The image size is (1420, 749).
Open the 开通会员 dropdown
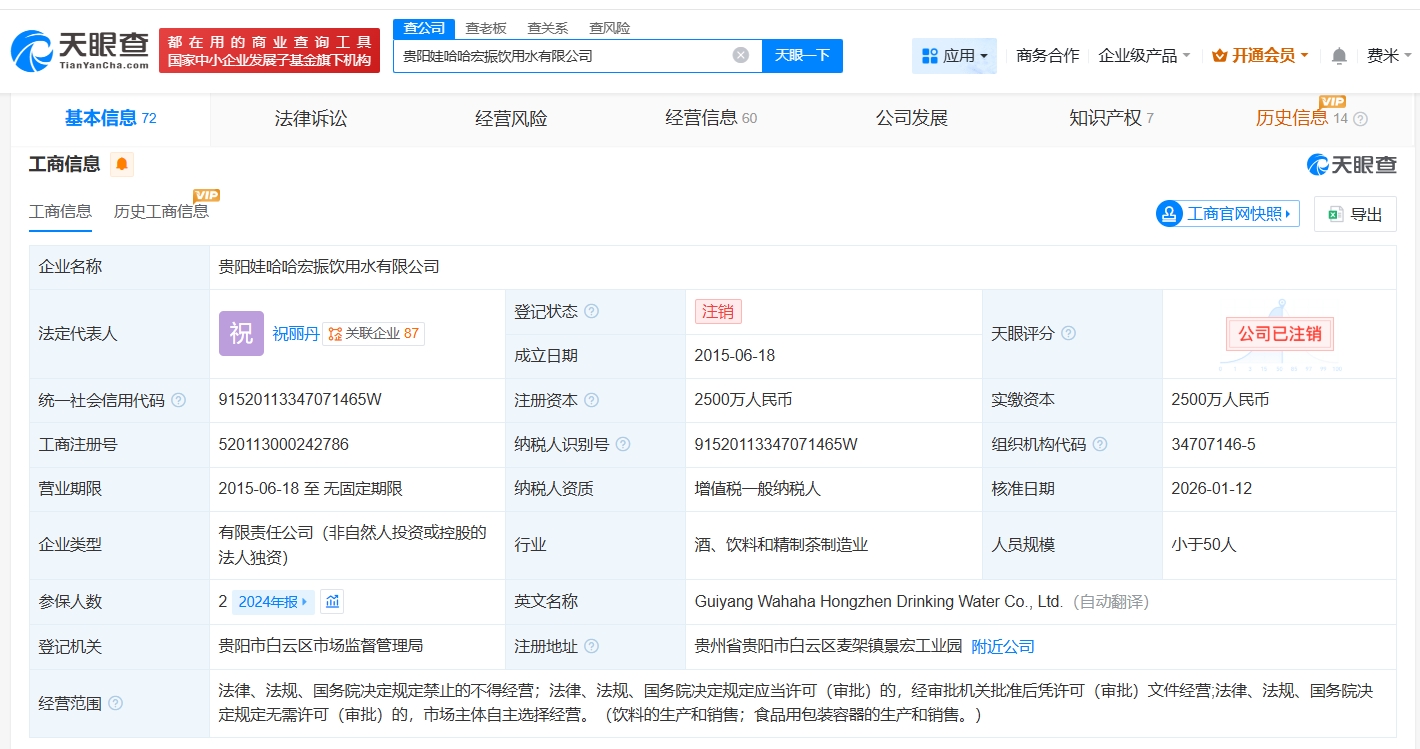(x=1260, y=56)
